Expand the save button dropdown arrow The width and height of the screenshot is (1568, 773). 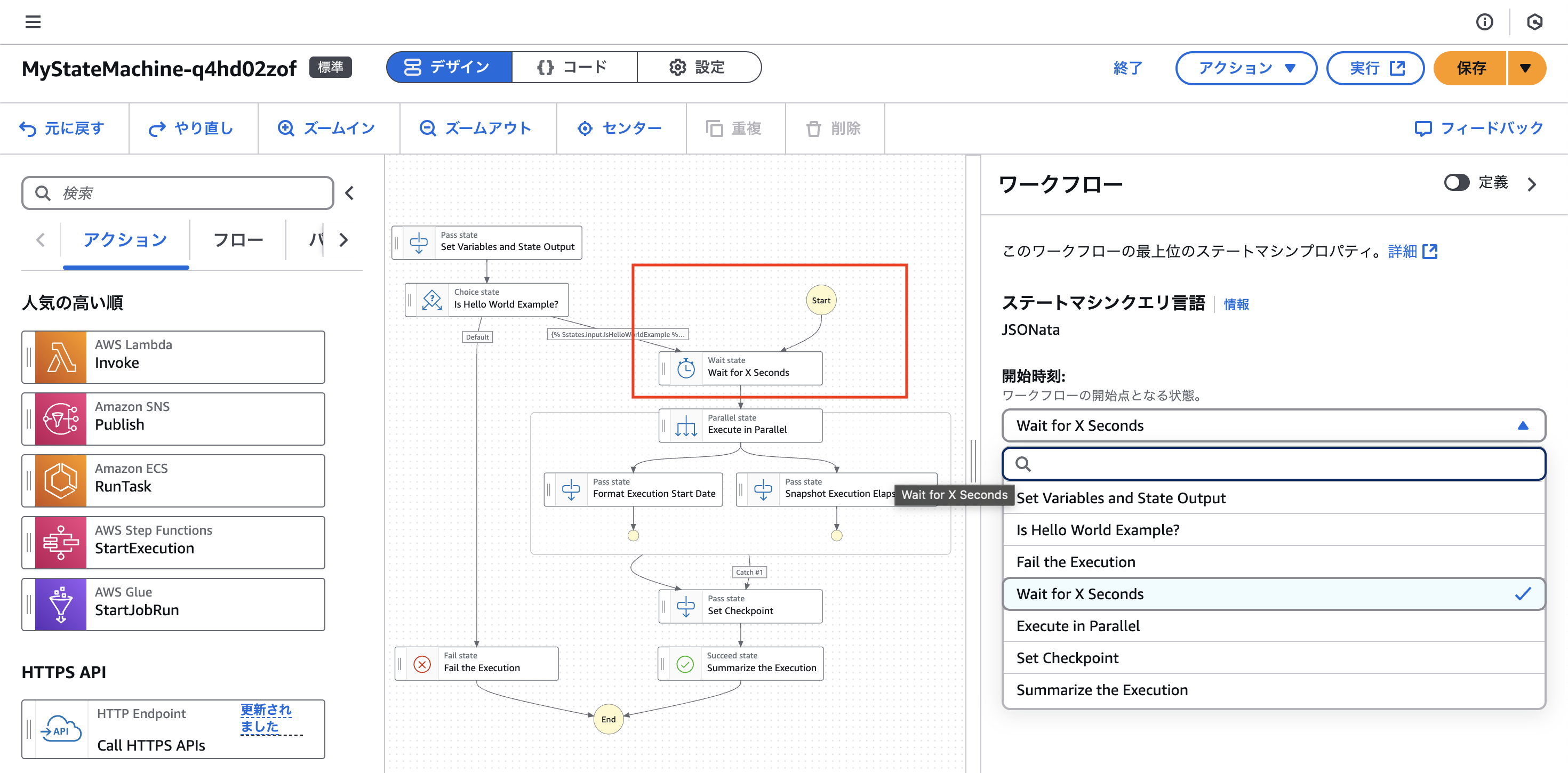click(1525, 68)
